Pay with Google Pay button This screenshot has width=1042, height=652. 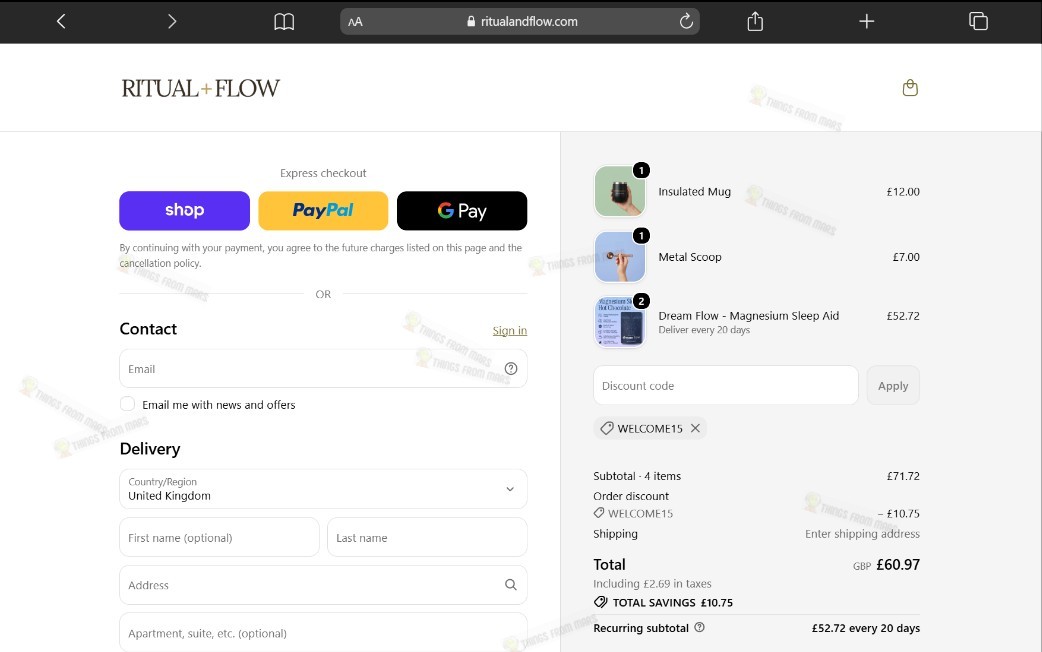tap(462, 211)
